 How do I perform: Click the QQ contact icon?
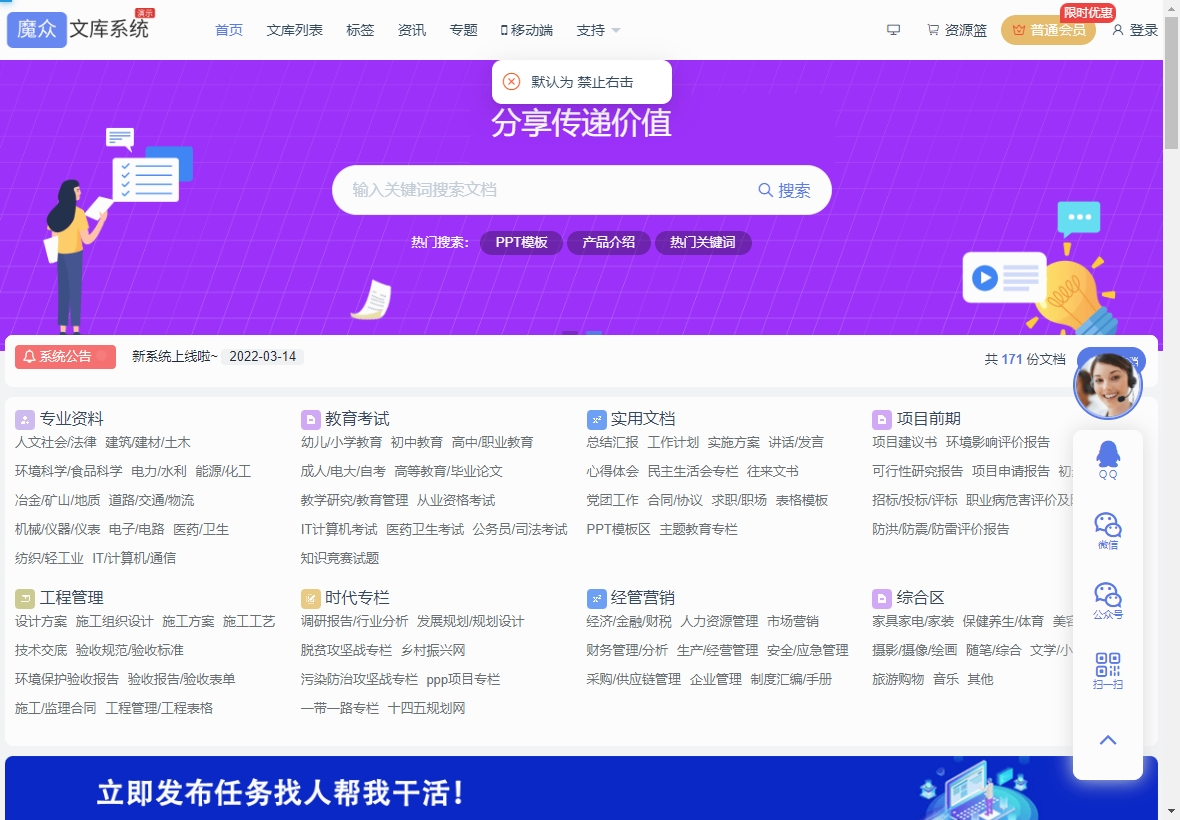(1107, 460)
